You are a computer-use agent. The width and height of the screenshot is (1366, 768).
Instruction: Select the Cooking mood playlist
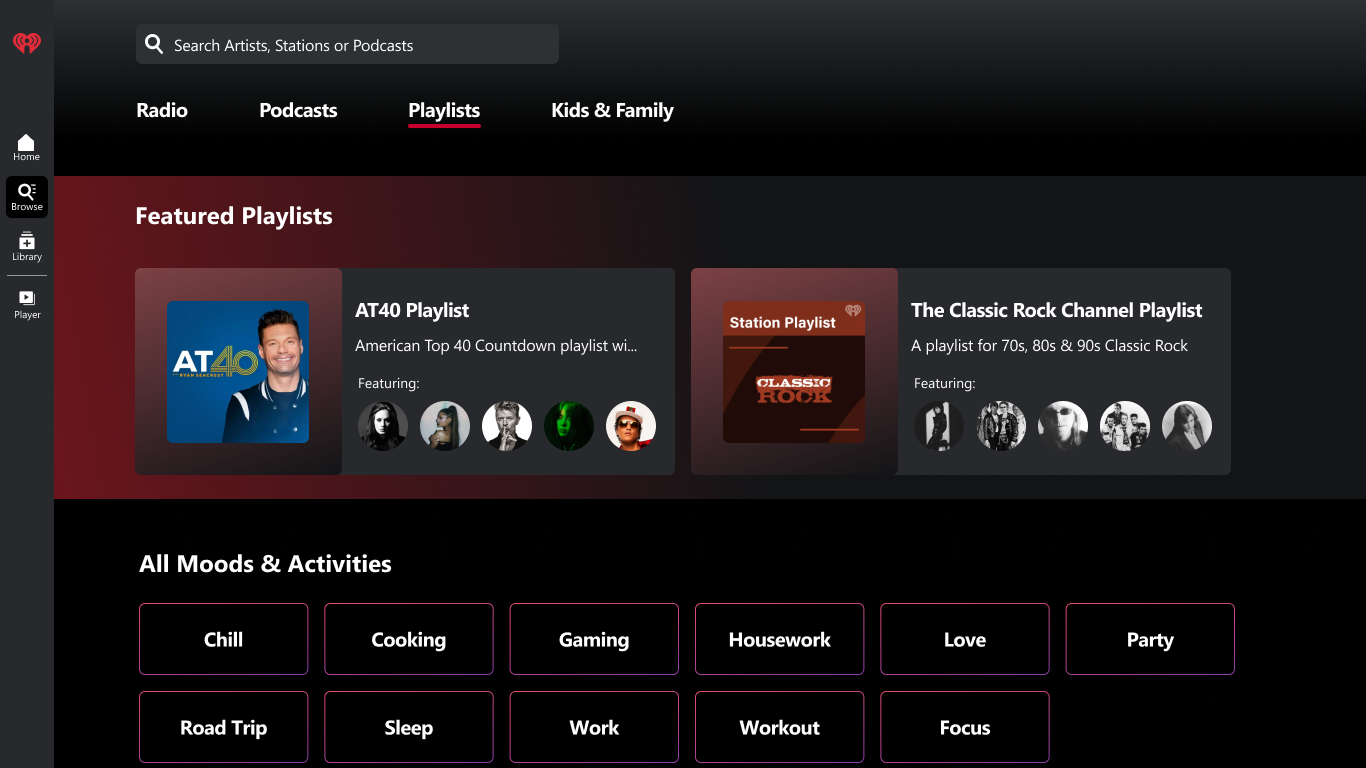click(408, 639)
